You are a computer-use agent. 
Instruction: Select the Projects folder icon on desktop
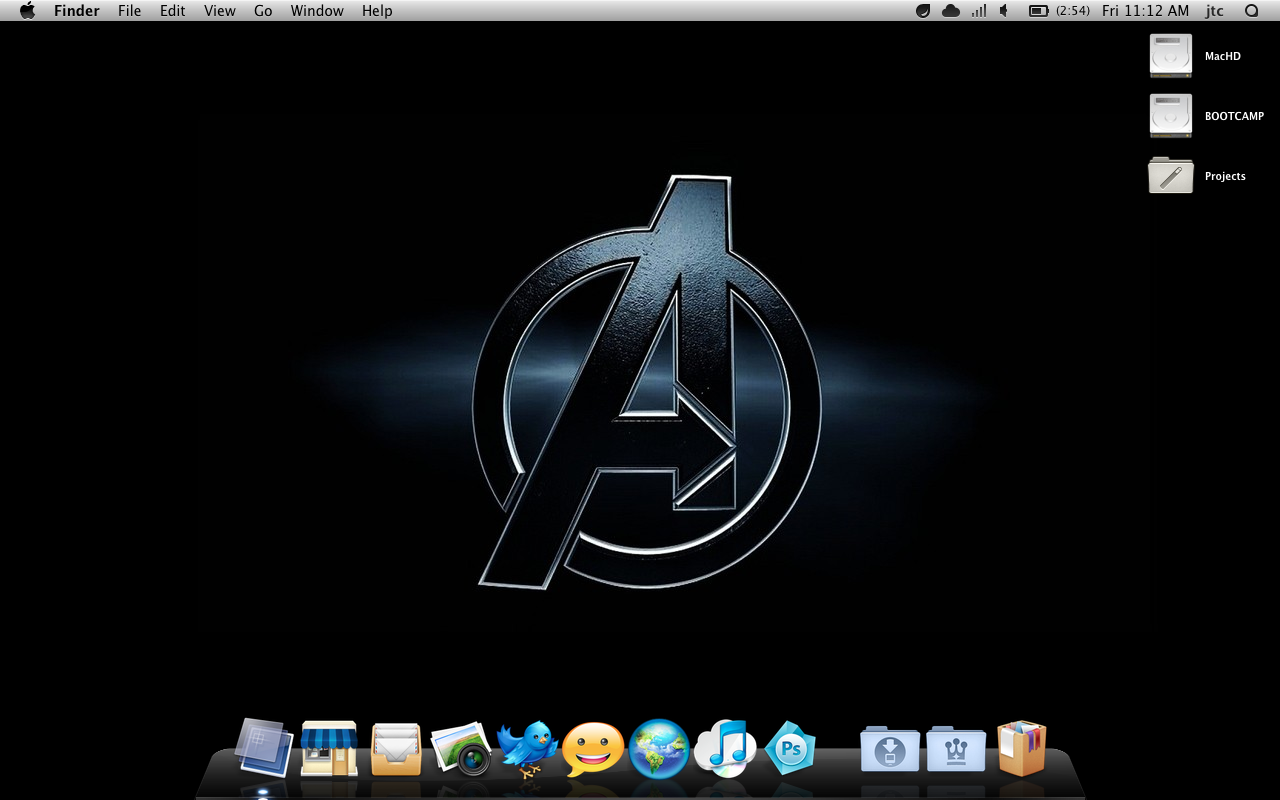pos(1170,175)
